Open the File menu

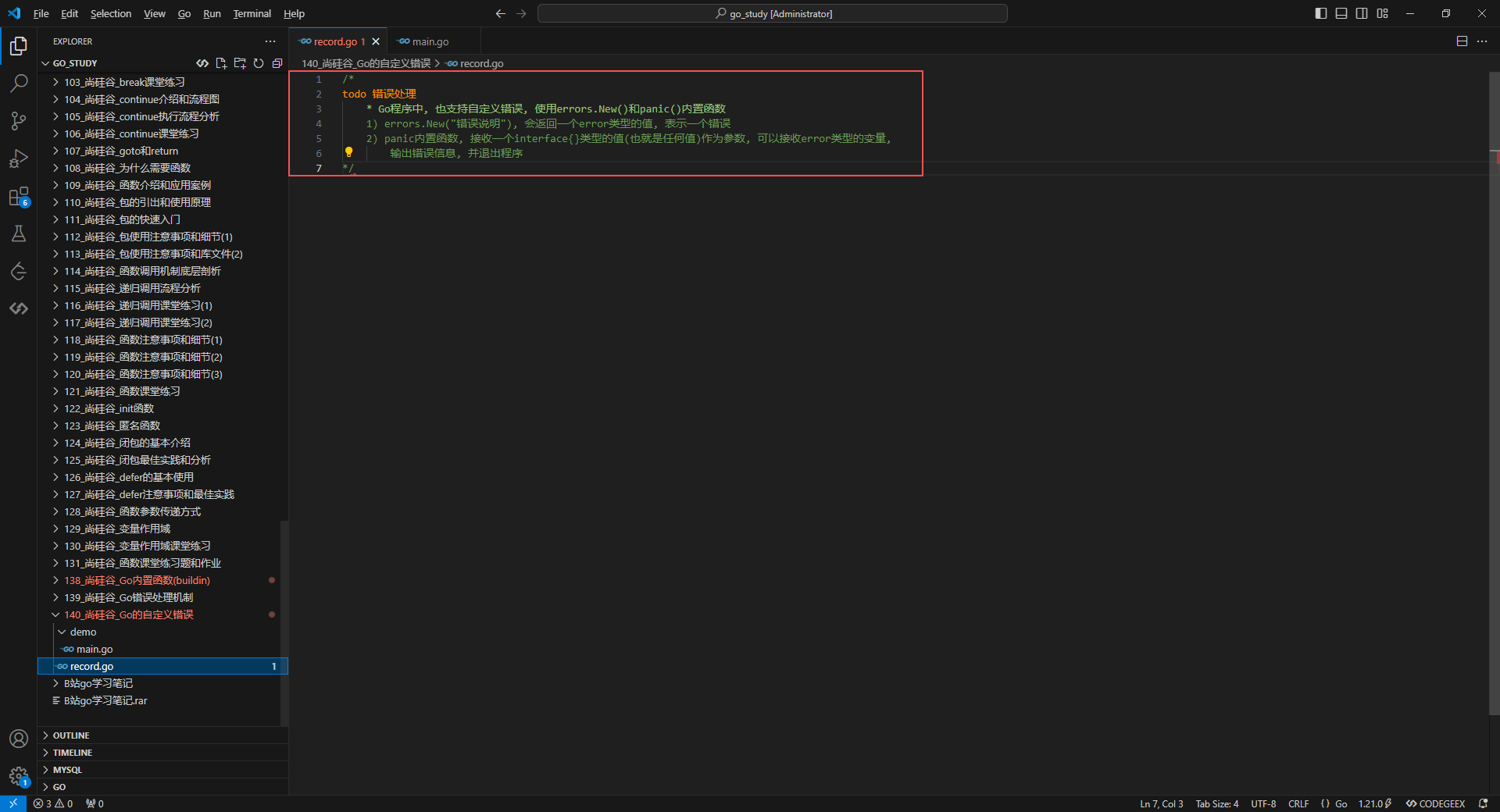coord(41,13)
